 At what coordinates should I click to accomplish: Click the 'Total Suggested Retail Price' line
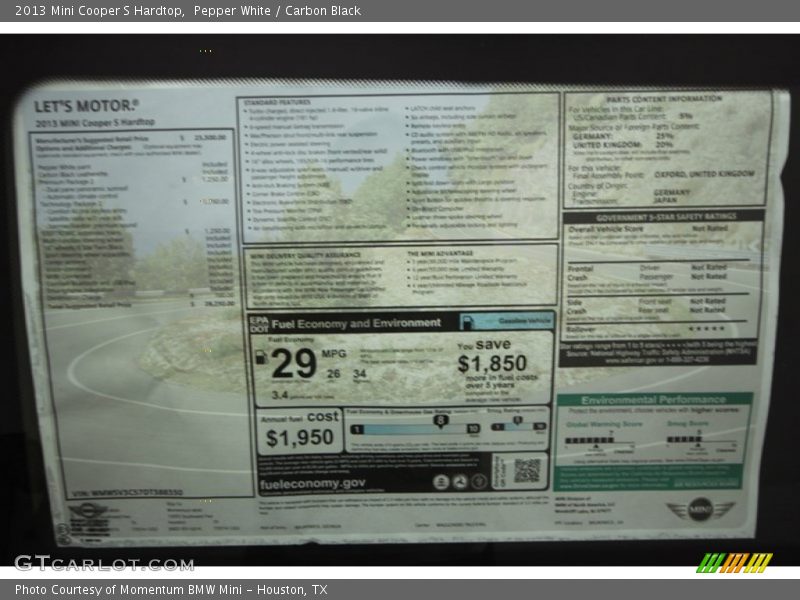[141, 305]
